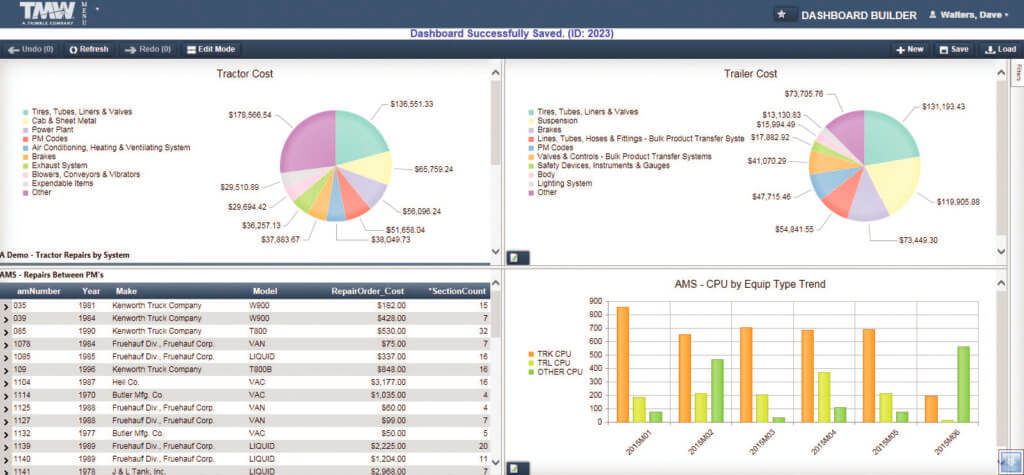Viewport: 1024px width, 475px height.
Task: Expand row 085 in repairs table
Action: tap(5, 331)
